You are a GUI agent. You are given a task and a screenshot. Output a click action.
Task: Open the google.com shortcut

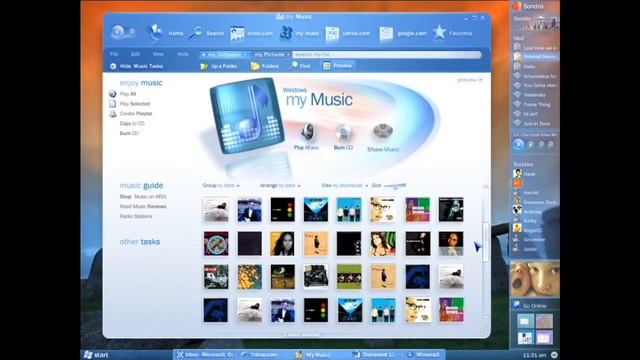[x=402, y=33]
